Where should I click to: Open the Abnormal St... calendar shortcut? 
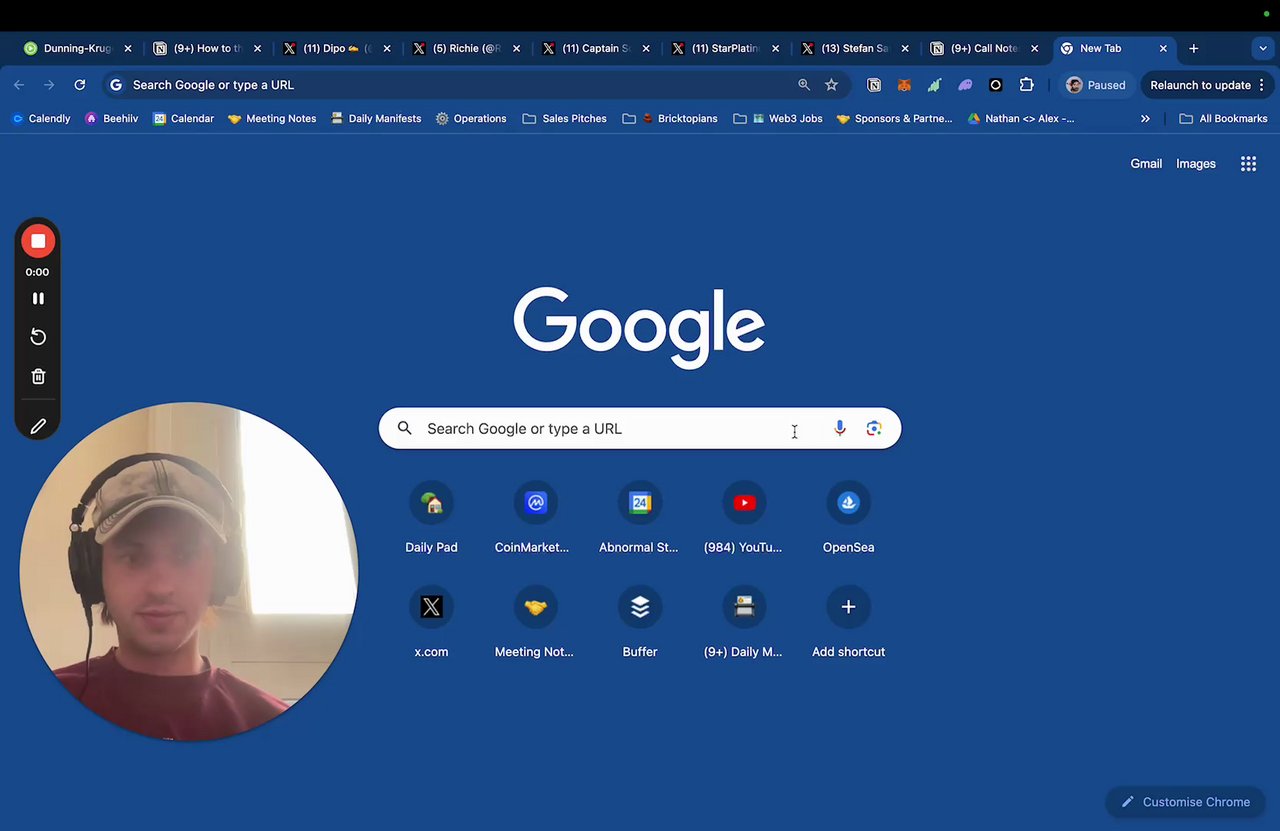coord(640,519)
